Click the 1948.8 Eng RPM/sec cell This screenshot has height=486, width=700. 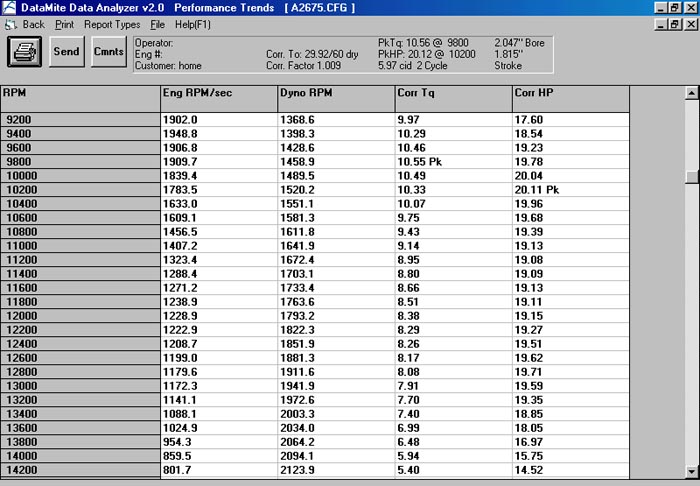coord(219,134)
